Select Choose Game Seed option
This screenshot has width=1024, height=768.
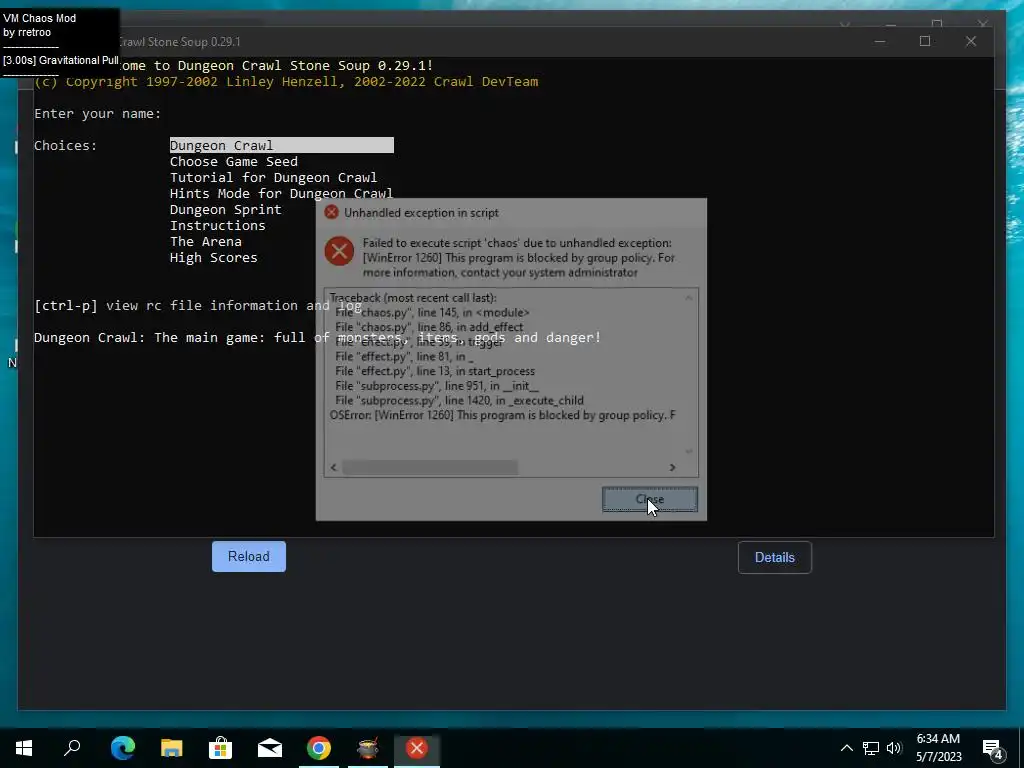[x=234, y=161]
